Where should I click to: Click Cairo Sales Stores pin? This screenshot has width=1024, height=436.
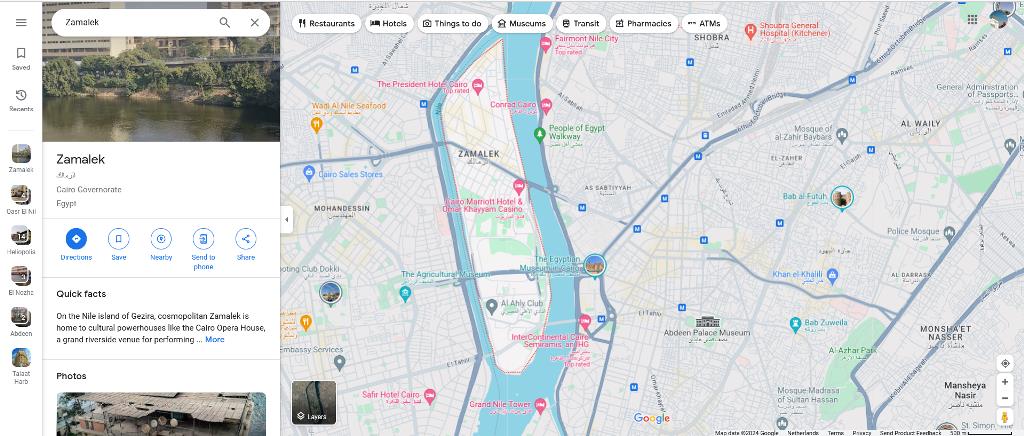pyautogui.click(x=310, y=174)
